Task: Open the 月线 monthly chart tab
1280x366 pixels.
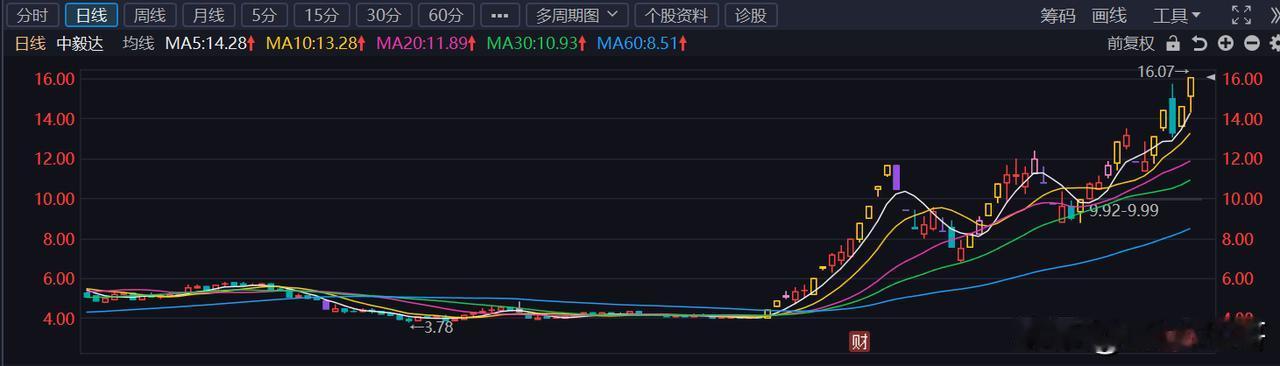Action: pos(209,15)
